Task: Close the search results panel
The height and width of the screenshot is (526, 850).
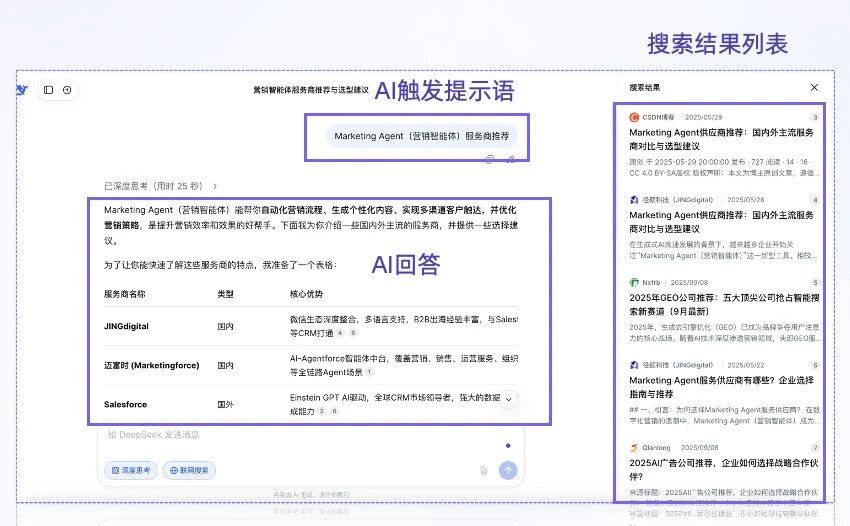Action: [814, 88]
